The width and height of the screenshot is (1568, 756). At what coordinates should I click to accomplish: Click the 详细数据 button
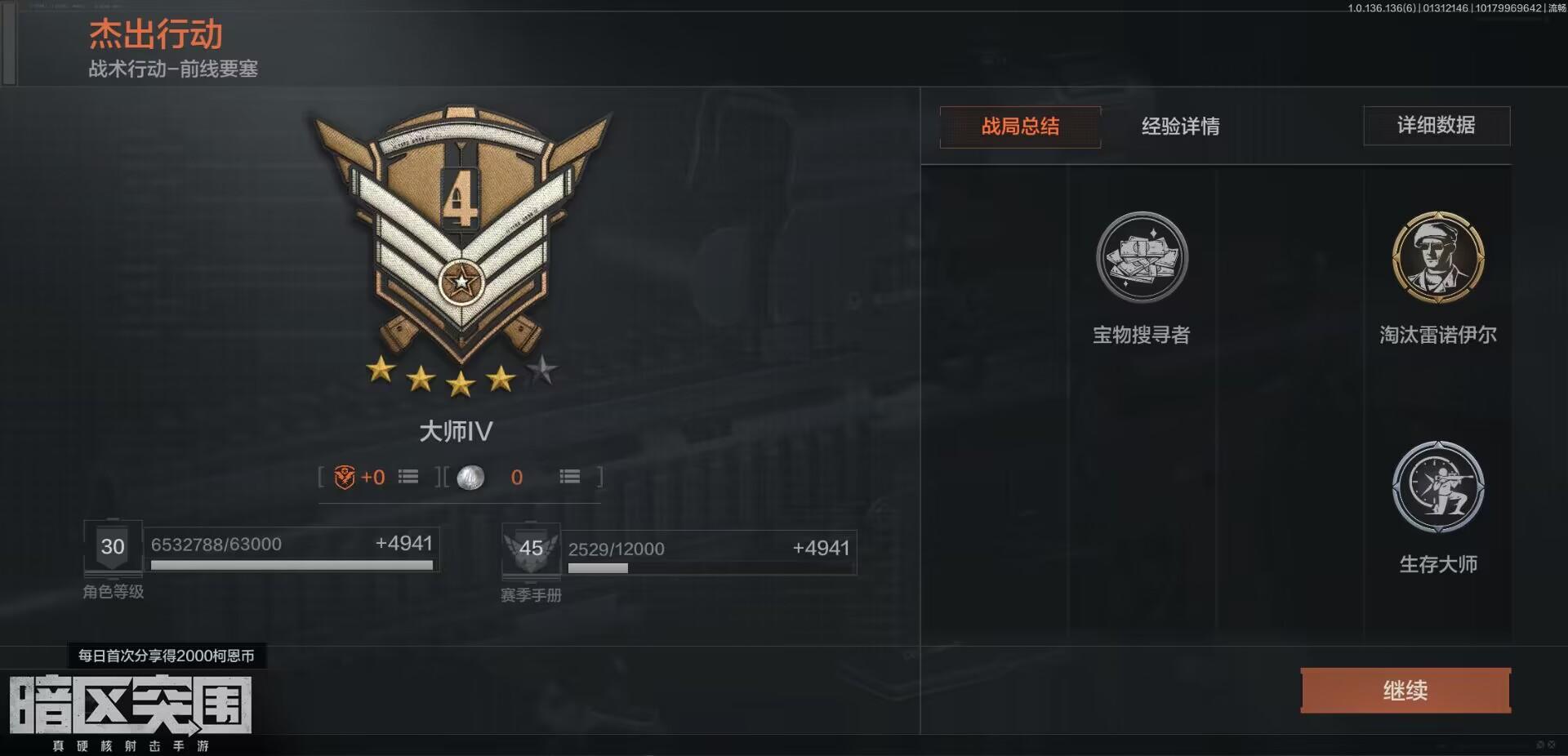click(x=1437, y=126)
